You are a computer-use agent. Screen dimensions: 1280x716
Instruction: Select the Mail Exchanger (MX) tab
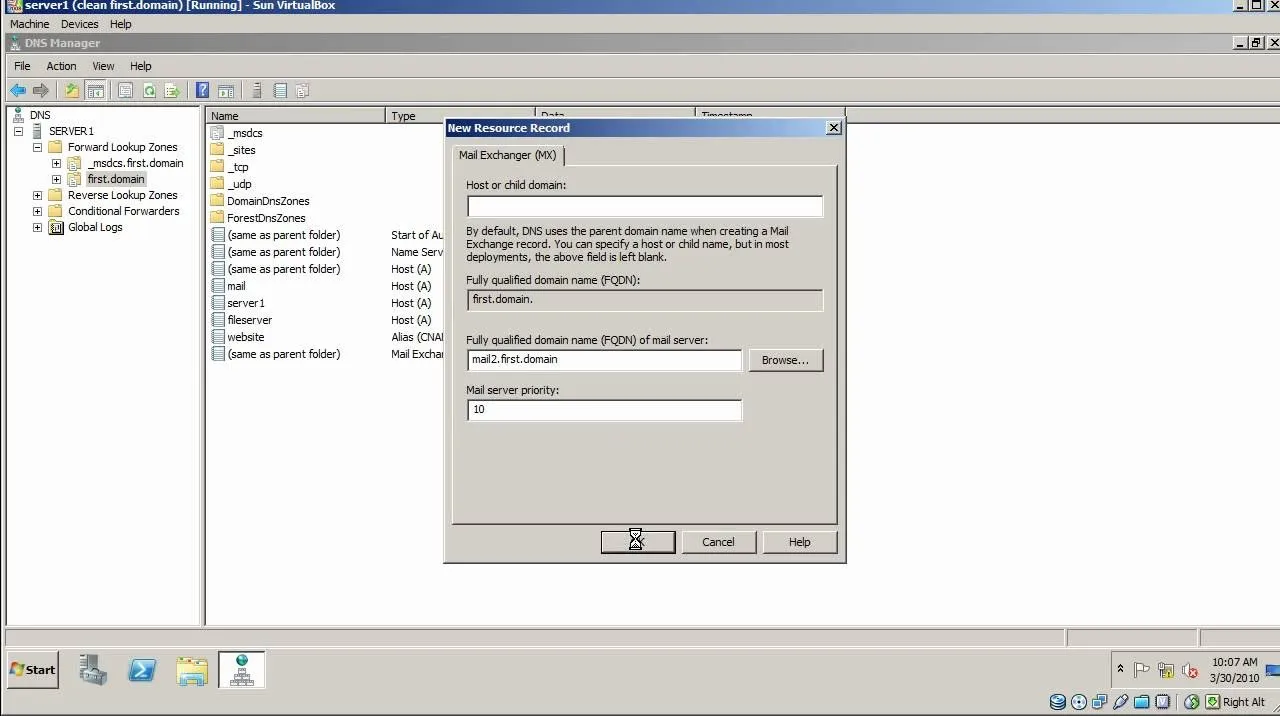pyautogui.click(x=507, y=155)
